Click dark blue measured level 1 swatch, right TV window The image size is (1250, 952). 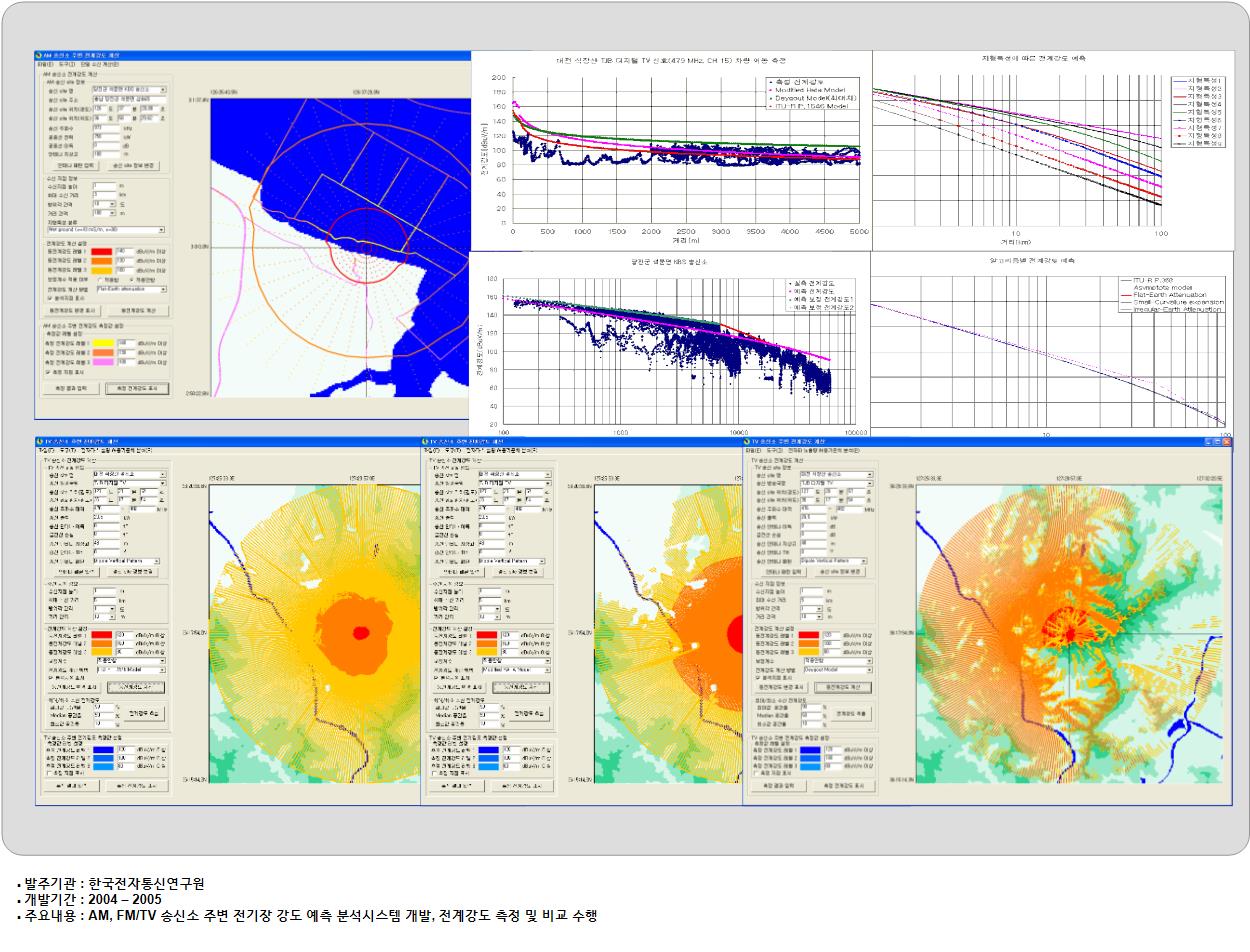[810, 750]
